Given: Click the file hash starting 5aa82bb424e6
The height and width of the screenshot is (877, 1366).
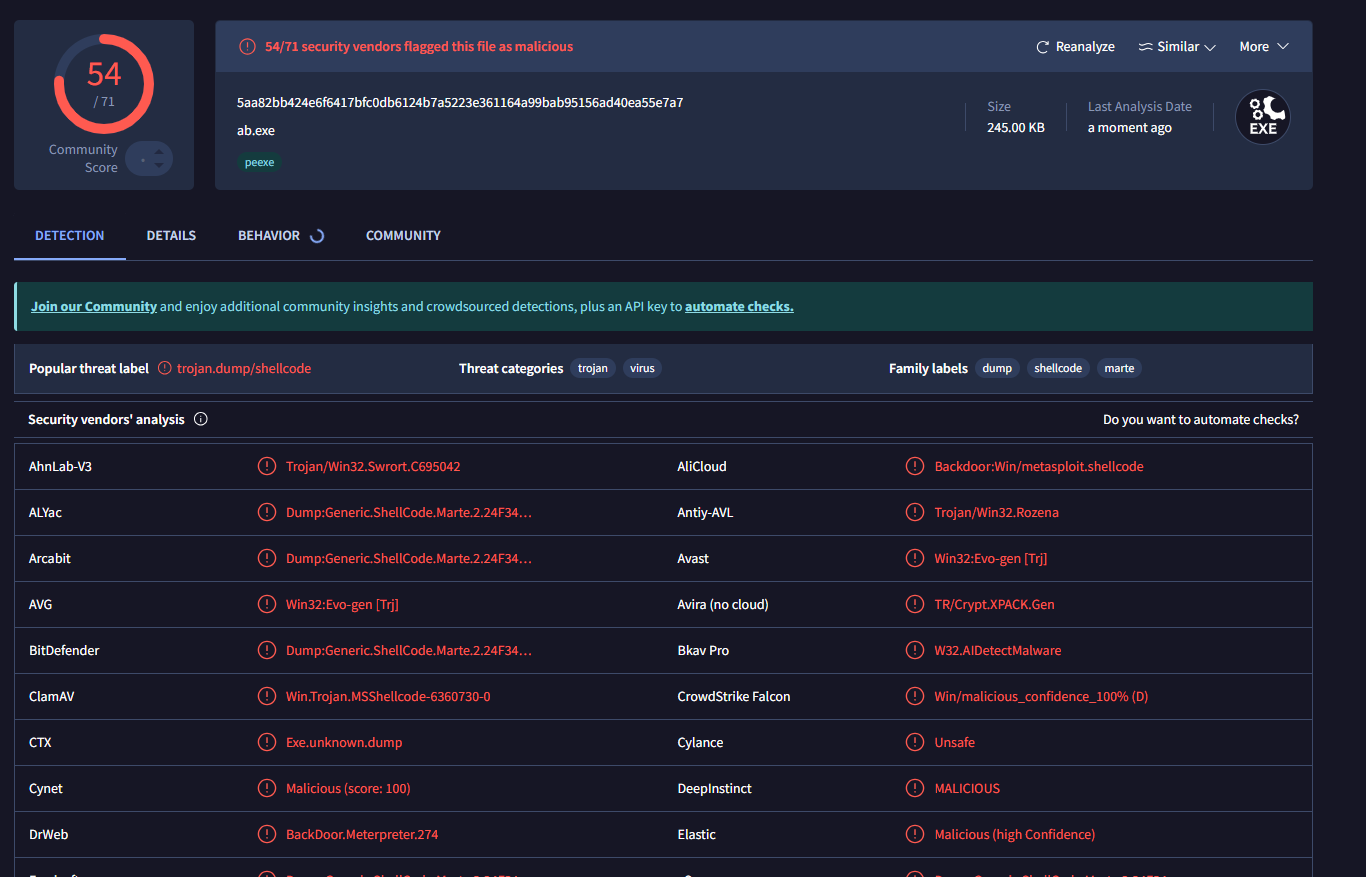Looking at the screenshot, I should click(x=460, y=103).
